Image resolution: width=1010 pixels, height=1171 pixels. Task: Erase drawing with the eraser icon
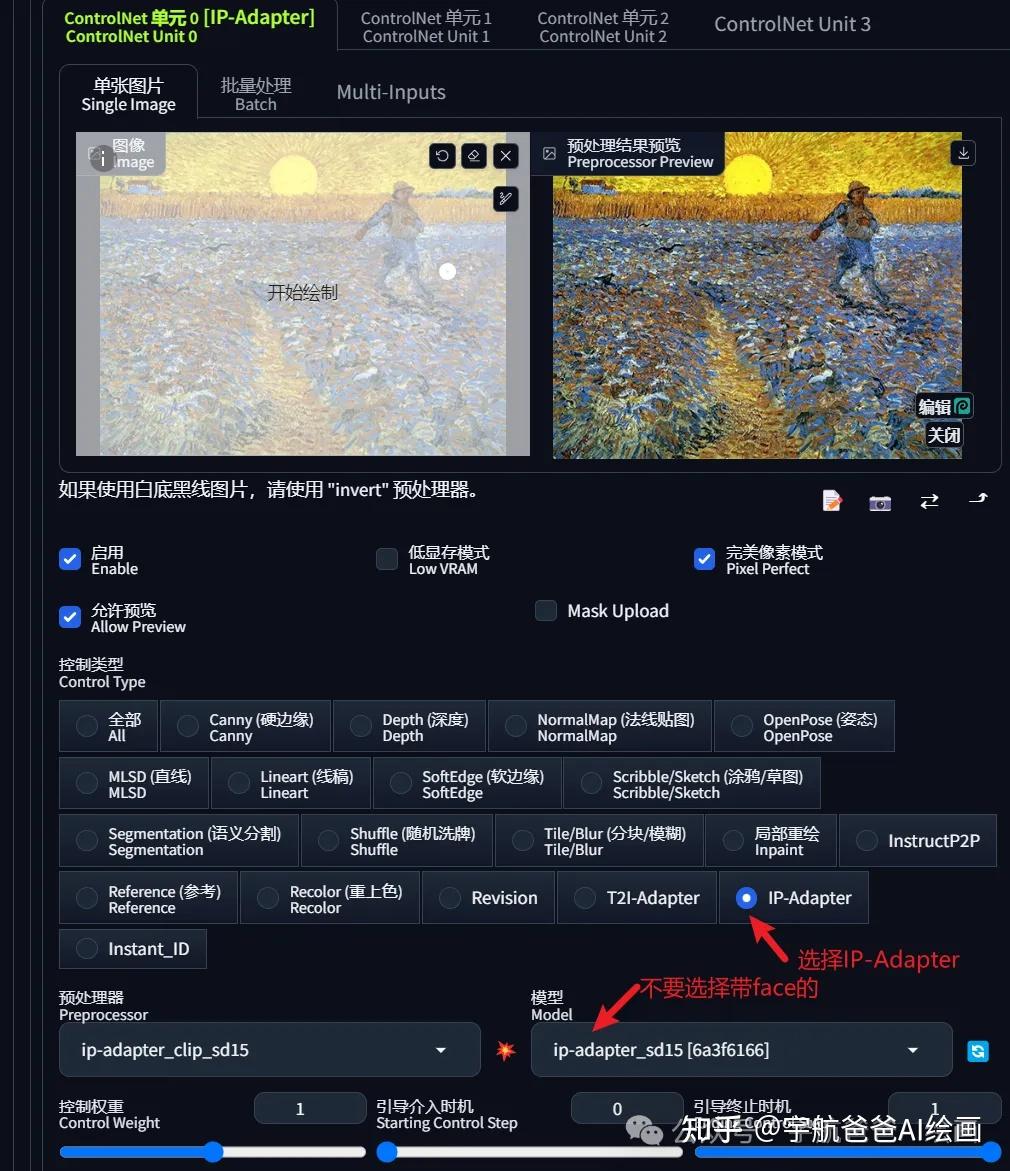point(474,155)
